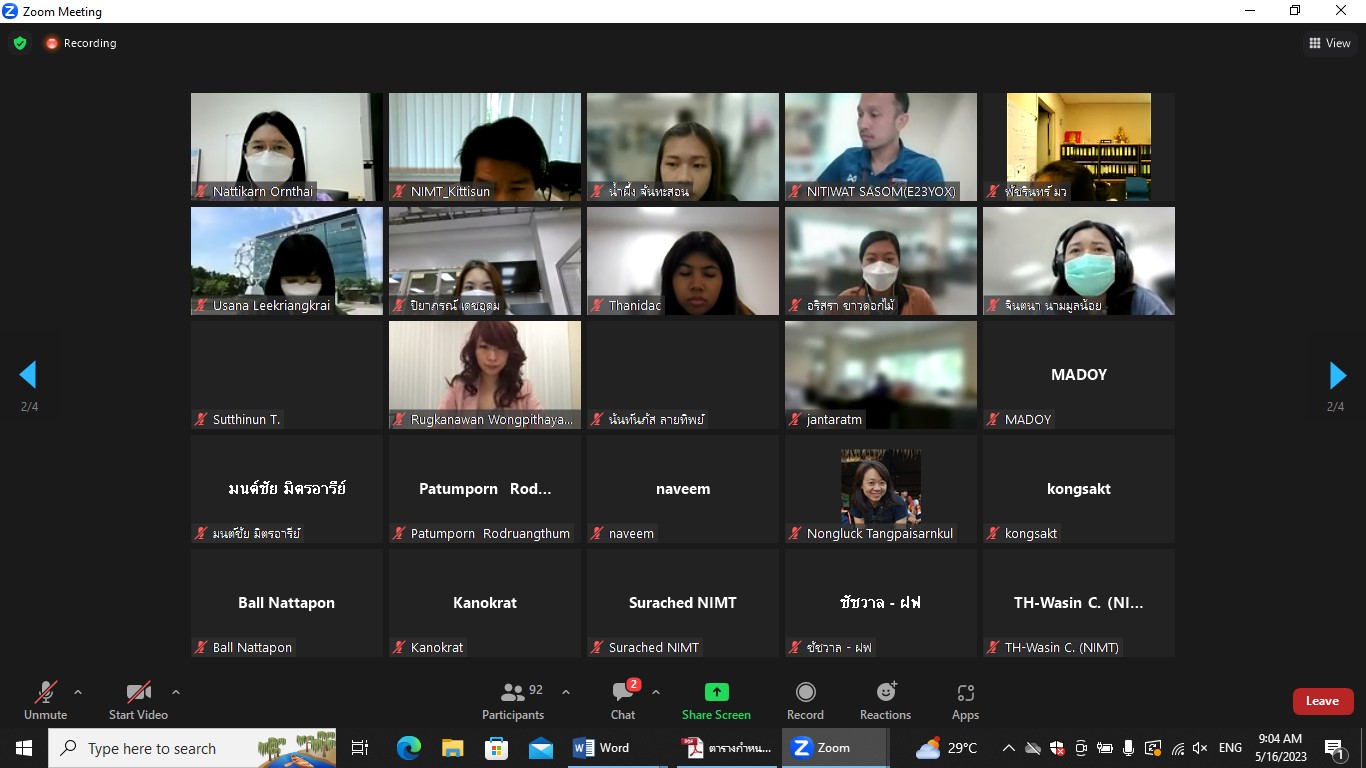
Task: Expand video options arrow beside Start Video
Action: [x=176, y=692]
